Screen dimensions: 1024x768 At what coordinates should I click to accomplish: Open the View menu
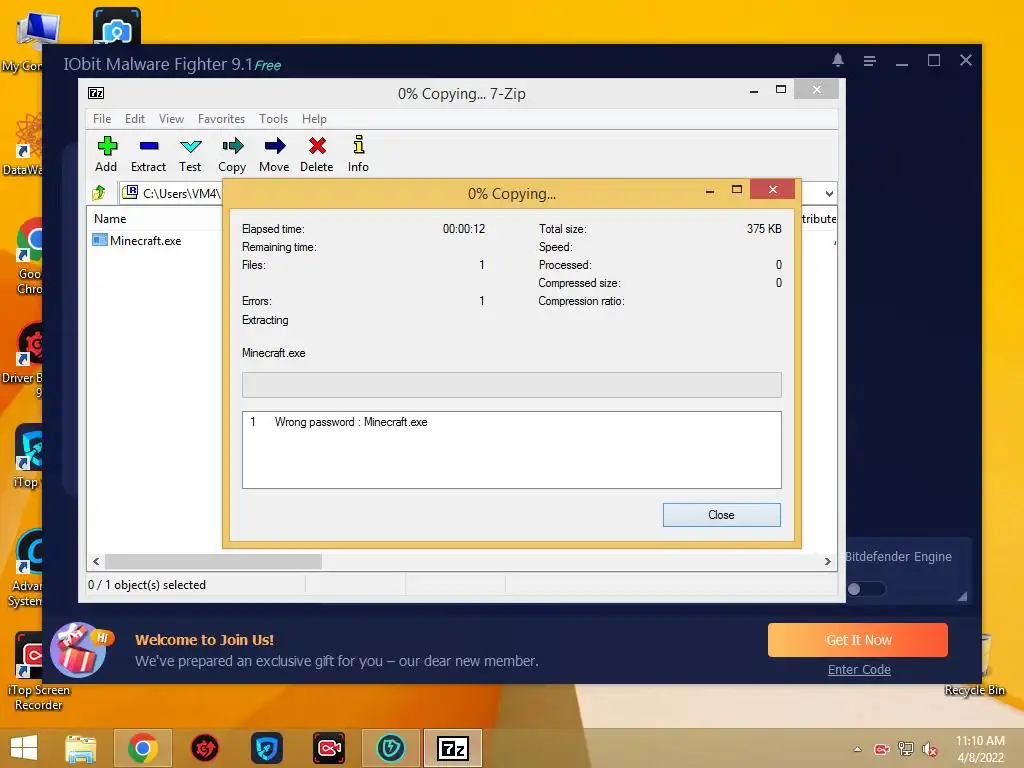171,119
